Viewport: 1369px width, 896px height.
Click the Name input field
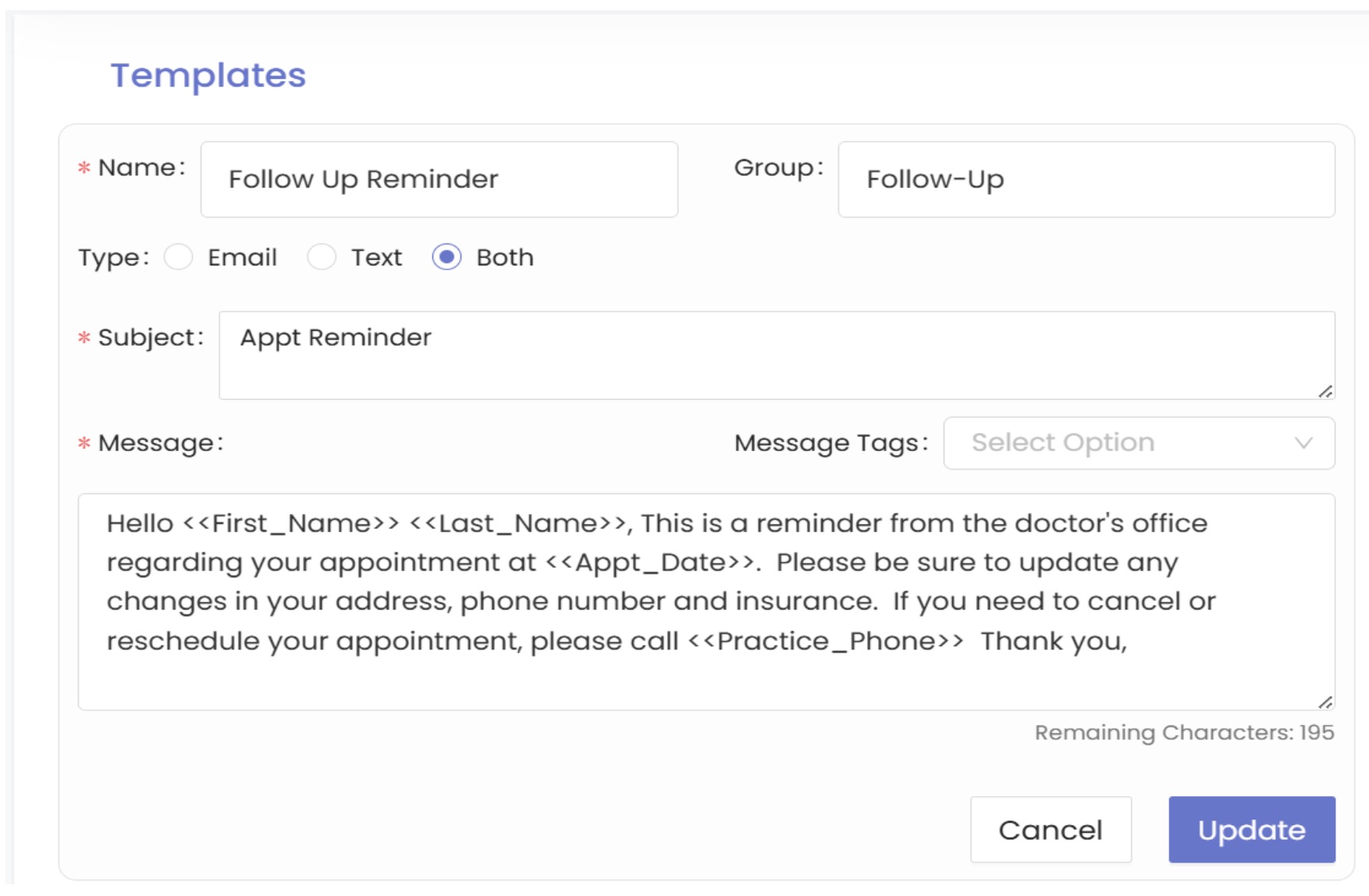click(439, 180)
